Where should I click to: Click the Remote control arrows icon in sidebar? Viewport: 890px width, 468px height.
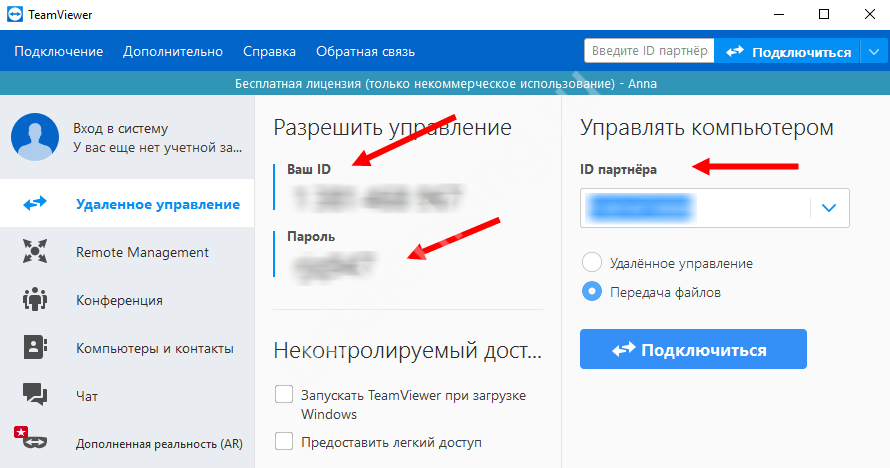pyautogui.click(x=35, y=204)
